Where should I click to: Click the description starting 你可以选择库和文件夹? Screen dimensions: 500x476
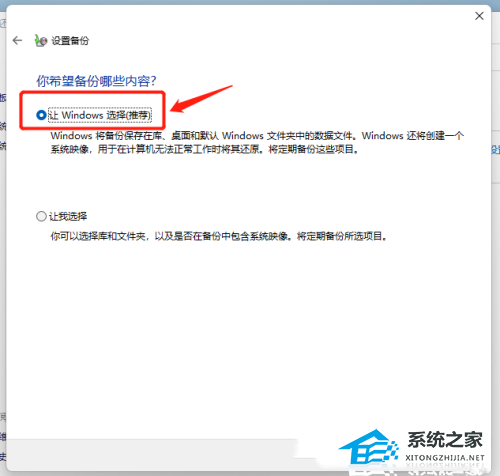[219, 236]
